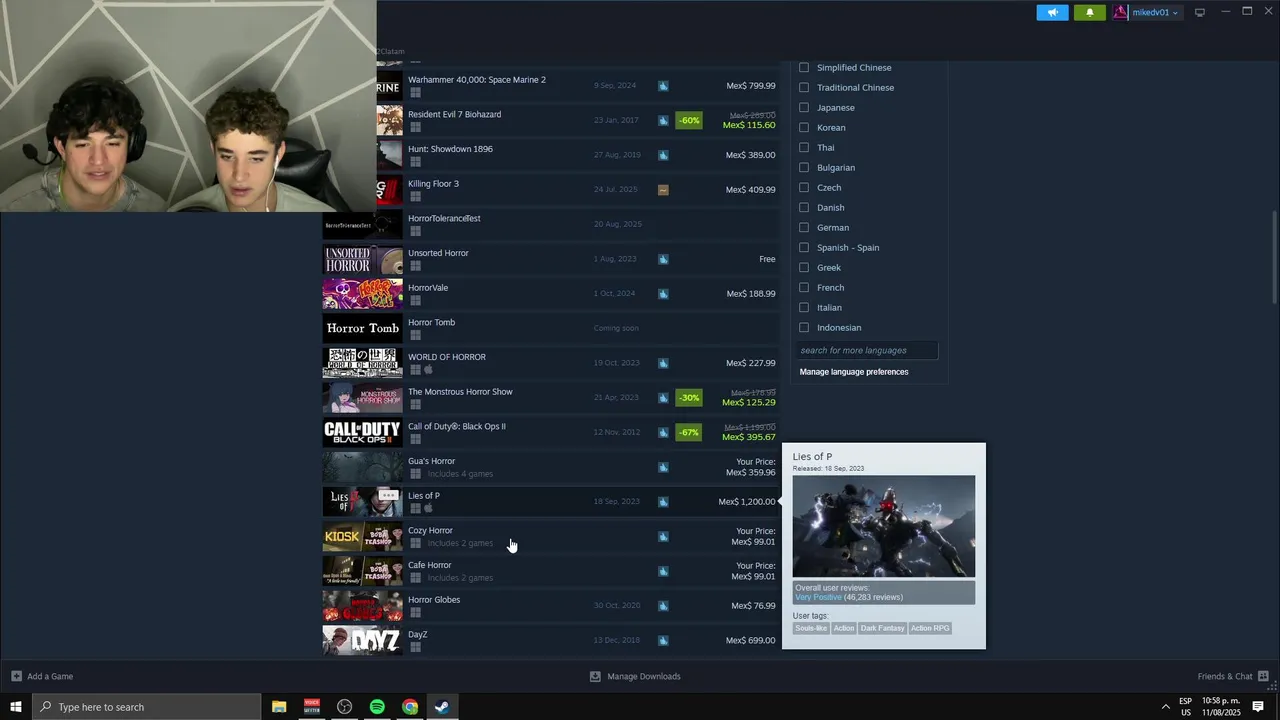Click the Action RPG tag in popup

coord(930,628)
